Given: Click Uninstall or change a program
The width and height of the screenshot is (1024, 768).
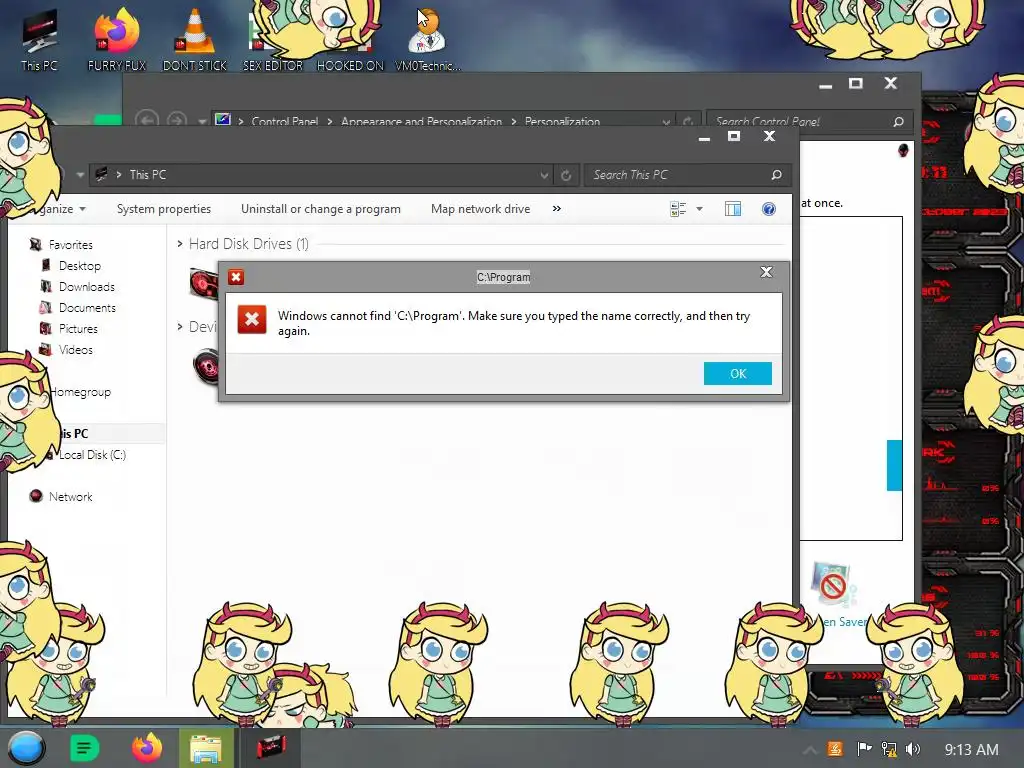Looking at the screenshot, I should pyautogui.click(x=321, y=209).
